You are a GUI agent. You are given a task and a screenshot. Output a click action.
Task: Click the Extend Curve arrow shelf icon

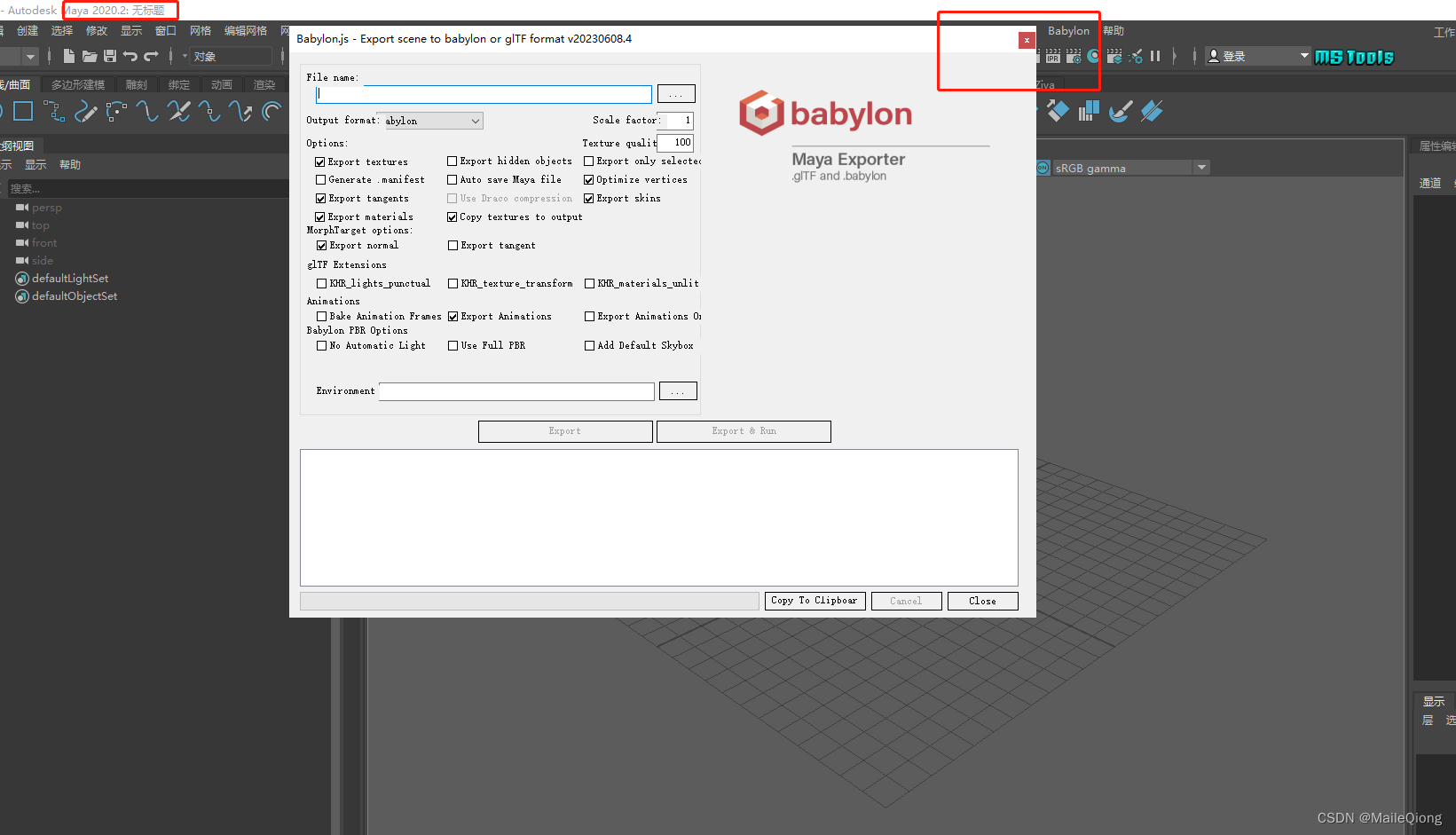[x=240, y=111]
